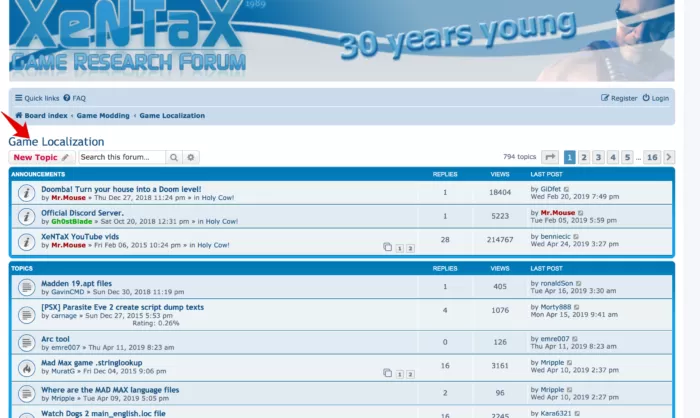Click topic icon beside Madden 19 topic
This screenshot has height=418, width=700.
[x=26, y=287]
